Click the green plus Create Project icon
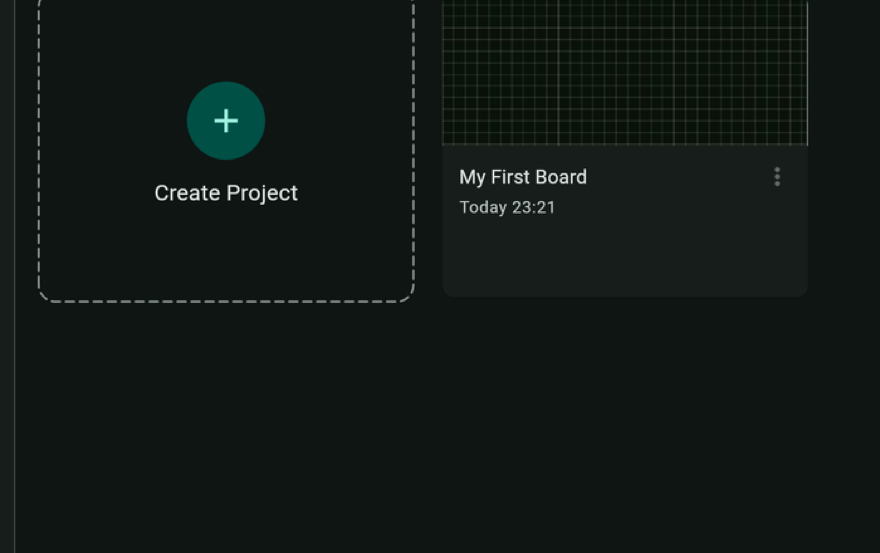 pos(226,121)
